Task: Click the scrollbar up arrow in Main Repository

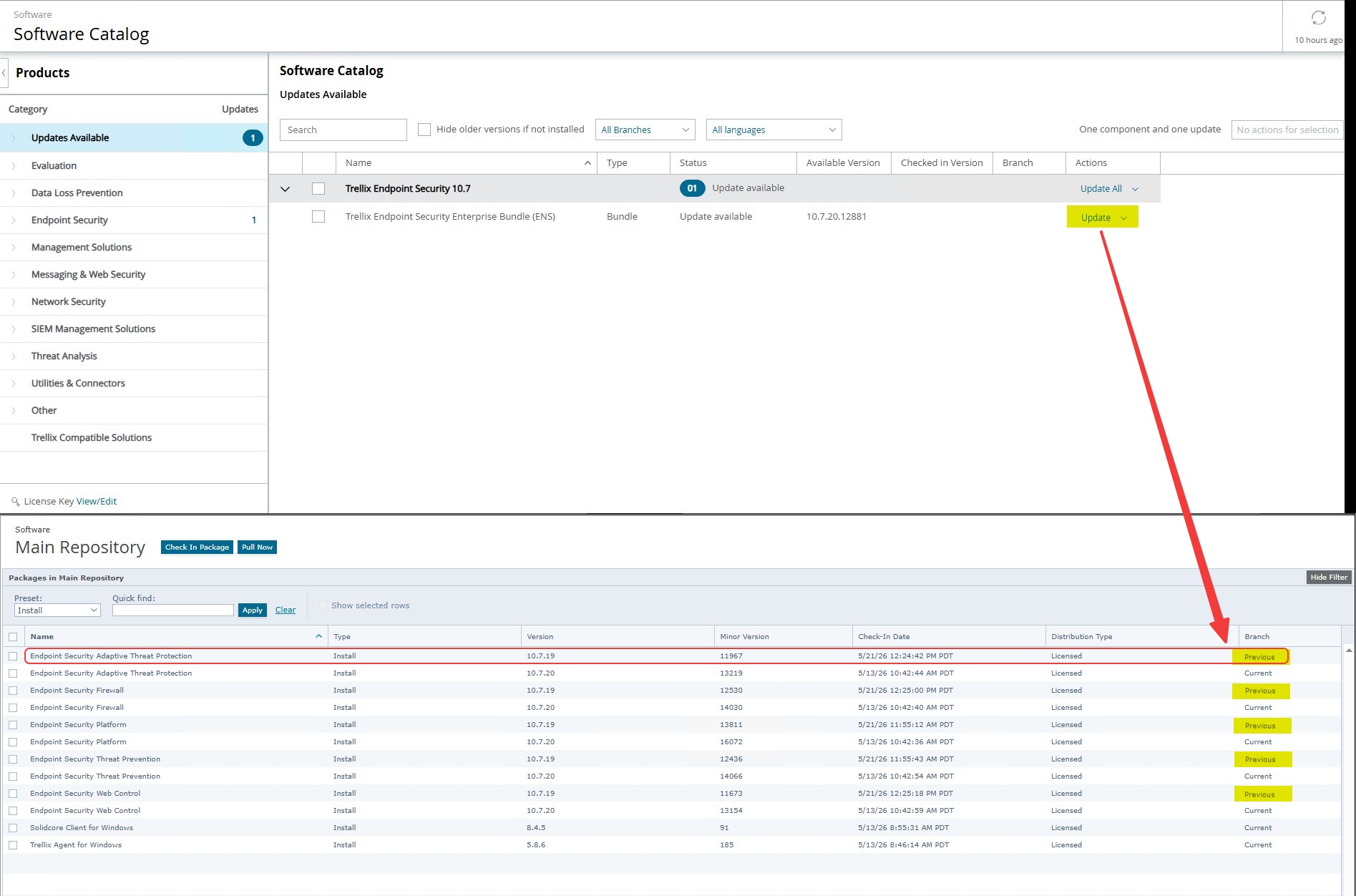Action: coord(1348,650)
